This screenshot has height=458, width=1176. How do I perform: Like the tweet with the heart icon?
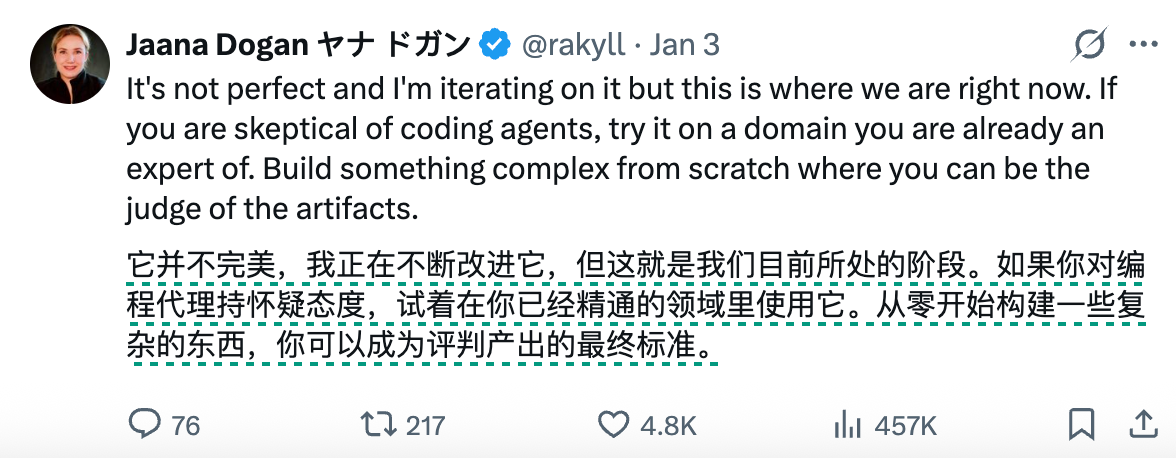click(x=613, y=424)
